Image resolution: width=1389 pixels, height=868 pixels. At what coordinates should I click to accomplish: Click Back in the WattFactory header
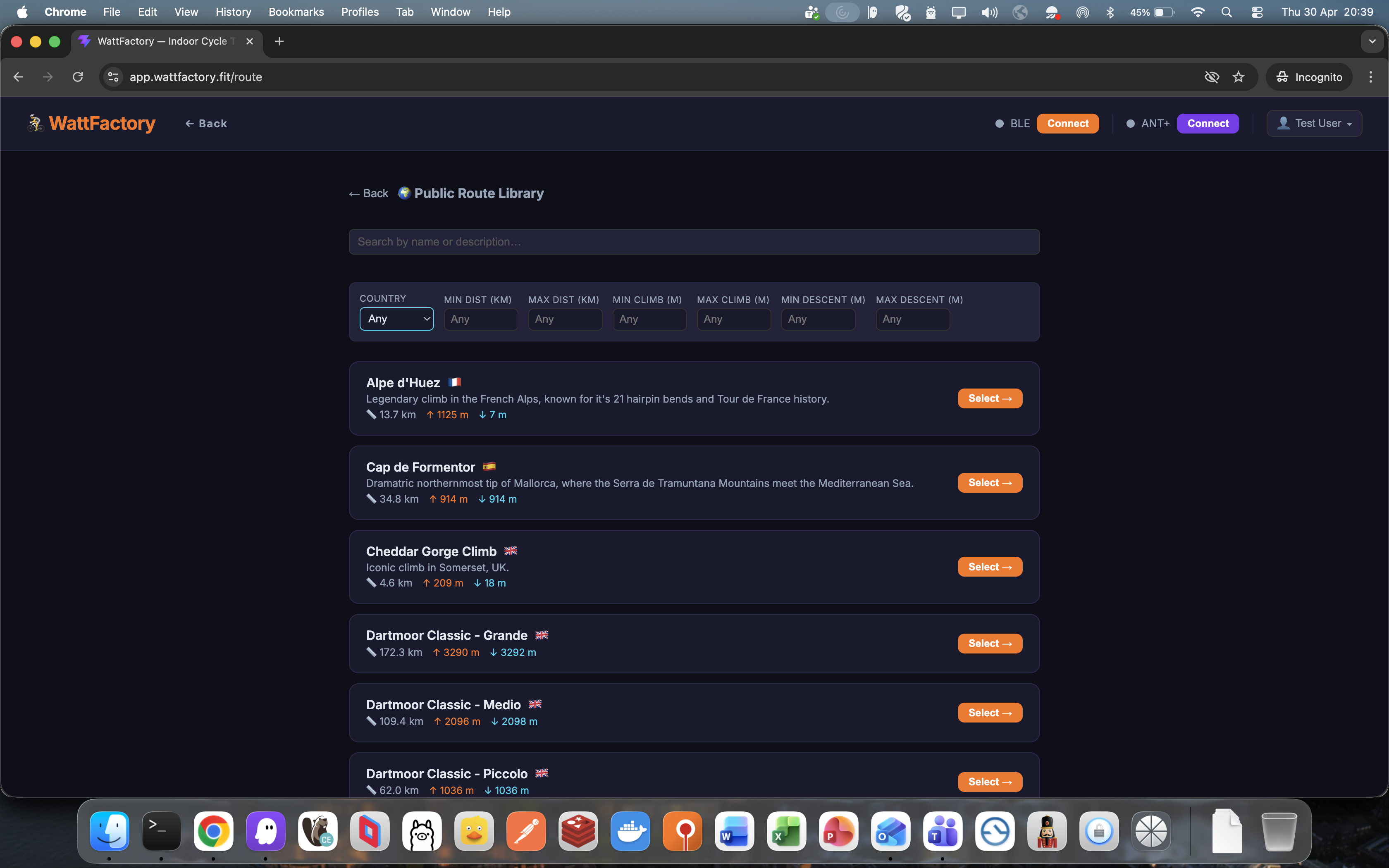point(206,124)
